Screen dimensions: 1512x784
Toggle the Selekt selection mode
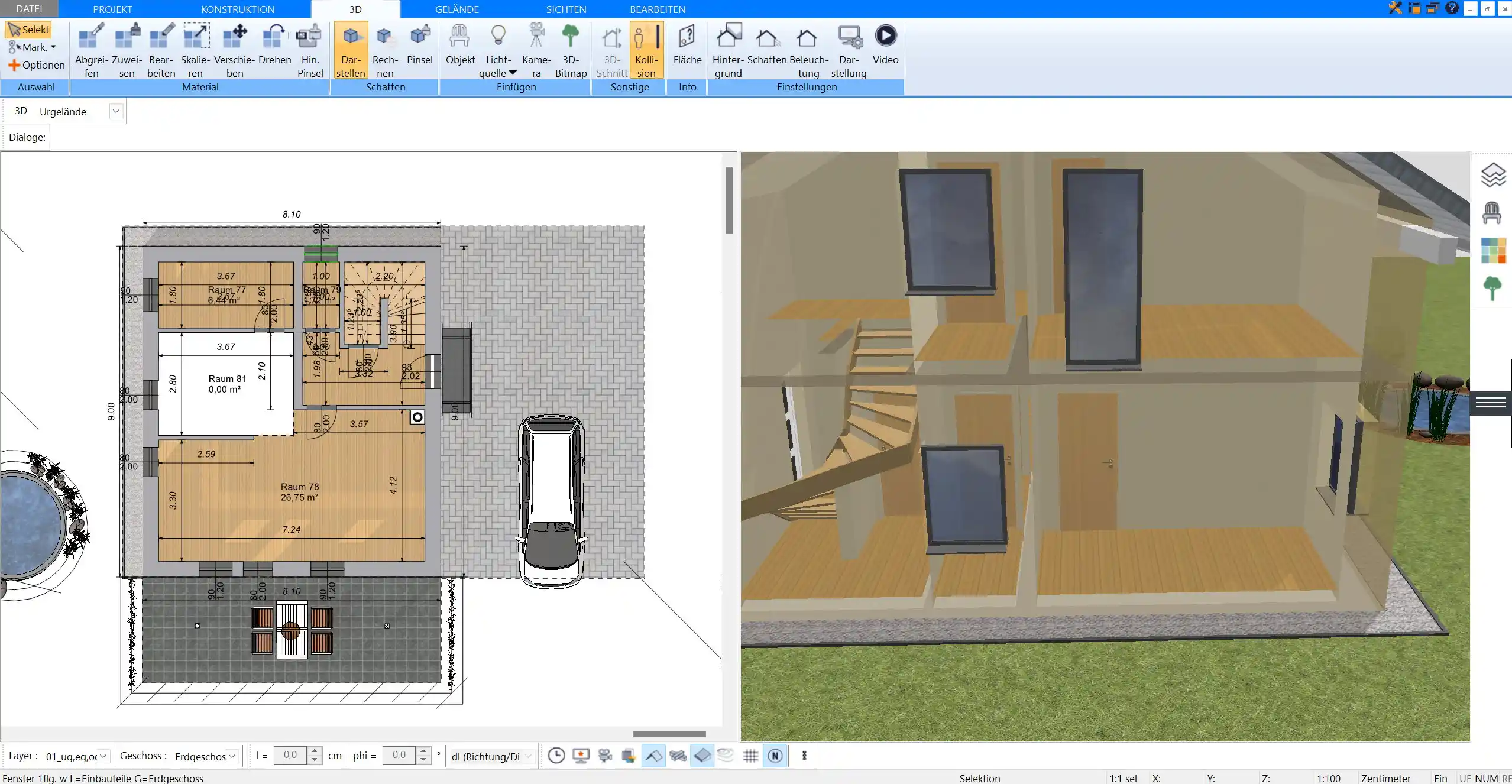tap(28, 30)
